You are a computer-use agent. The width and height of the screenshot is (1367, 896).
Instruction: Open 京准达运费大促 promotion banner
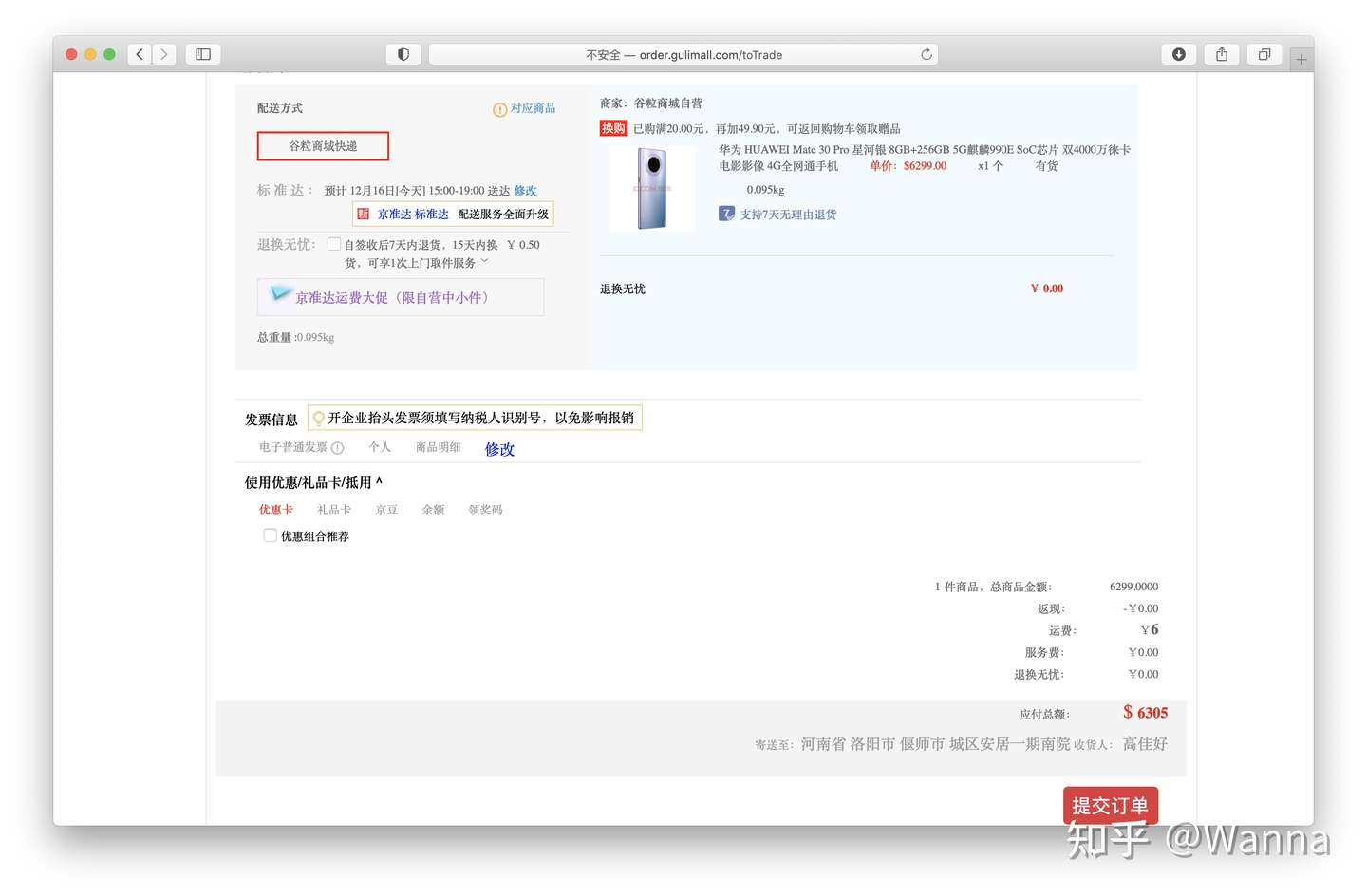coord(401,297)
